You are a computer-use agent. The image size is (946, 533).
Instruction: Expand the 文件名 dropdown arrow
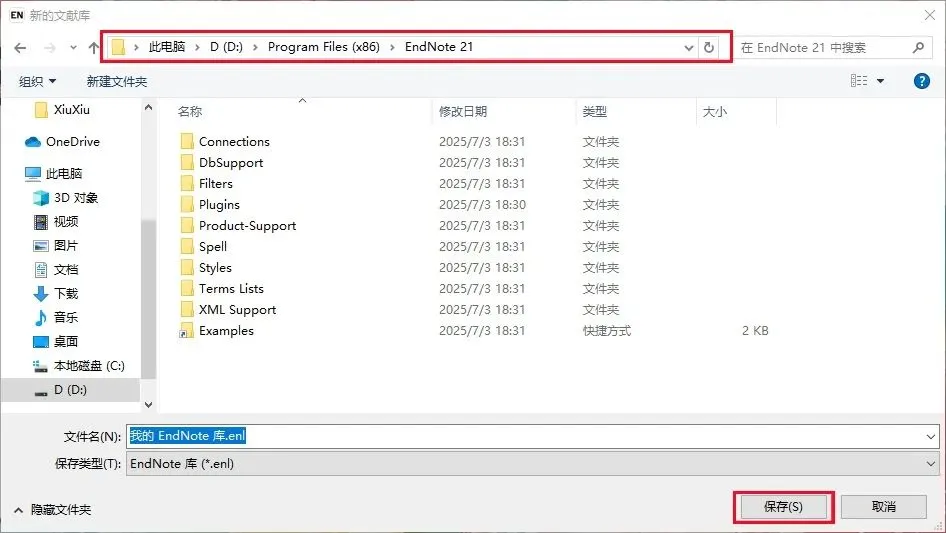click(x=930, y=436)
